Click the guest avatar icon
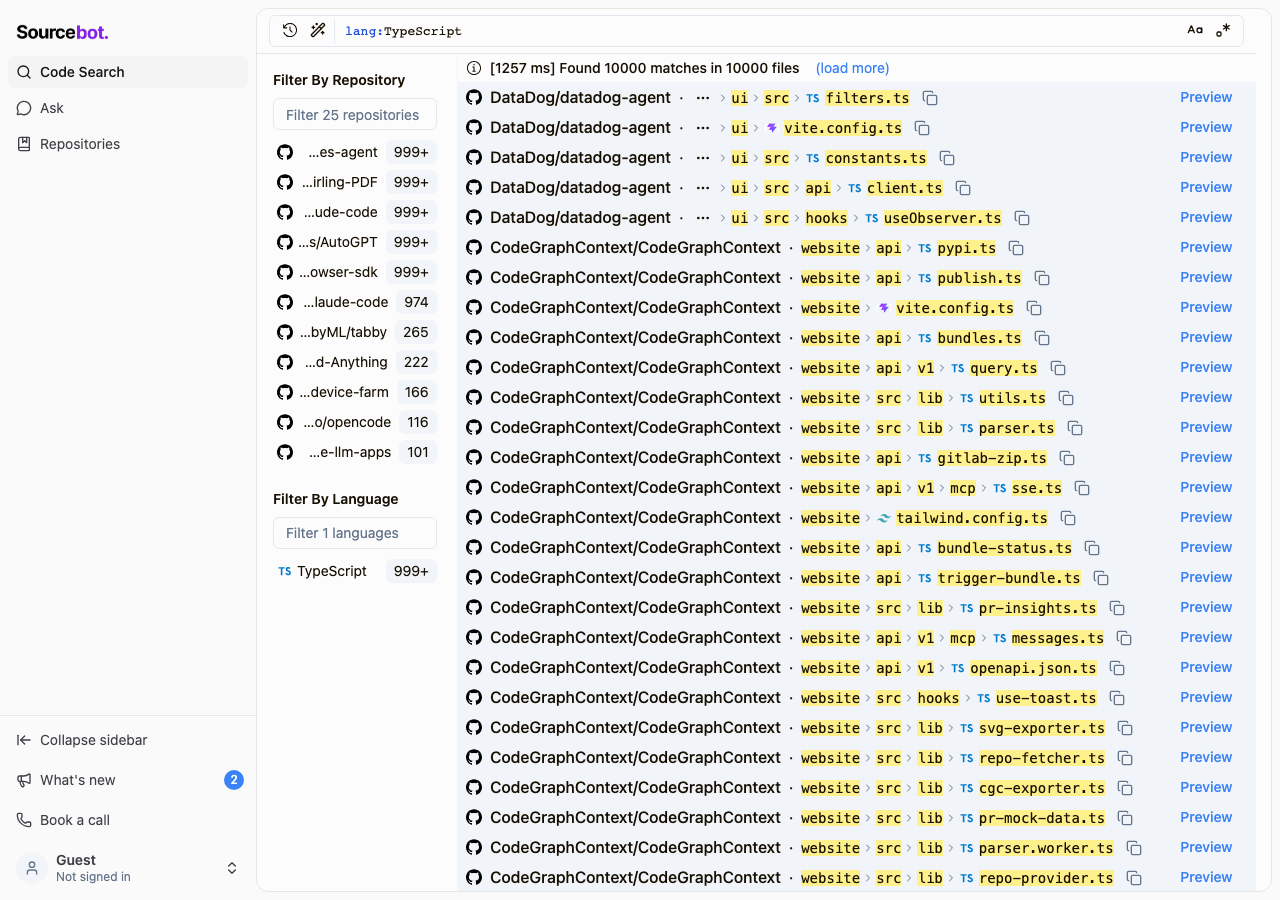 point(32,868)
